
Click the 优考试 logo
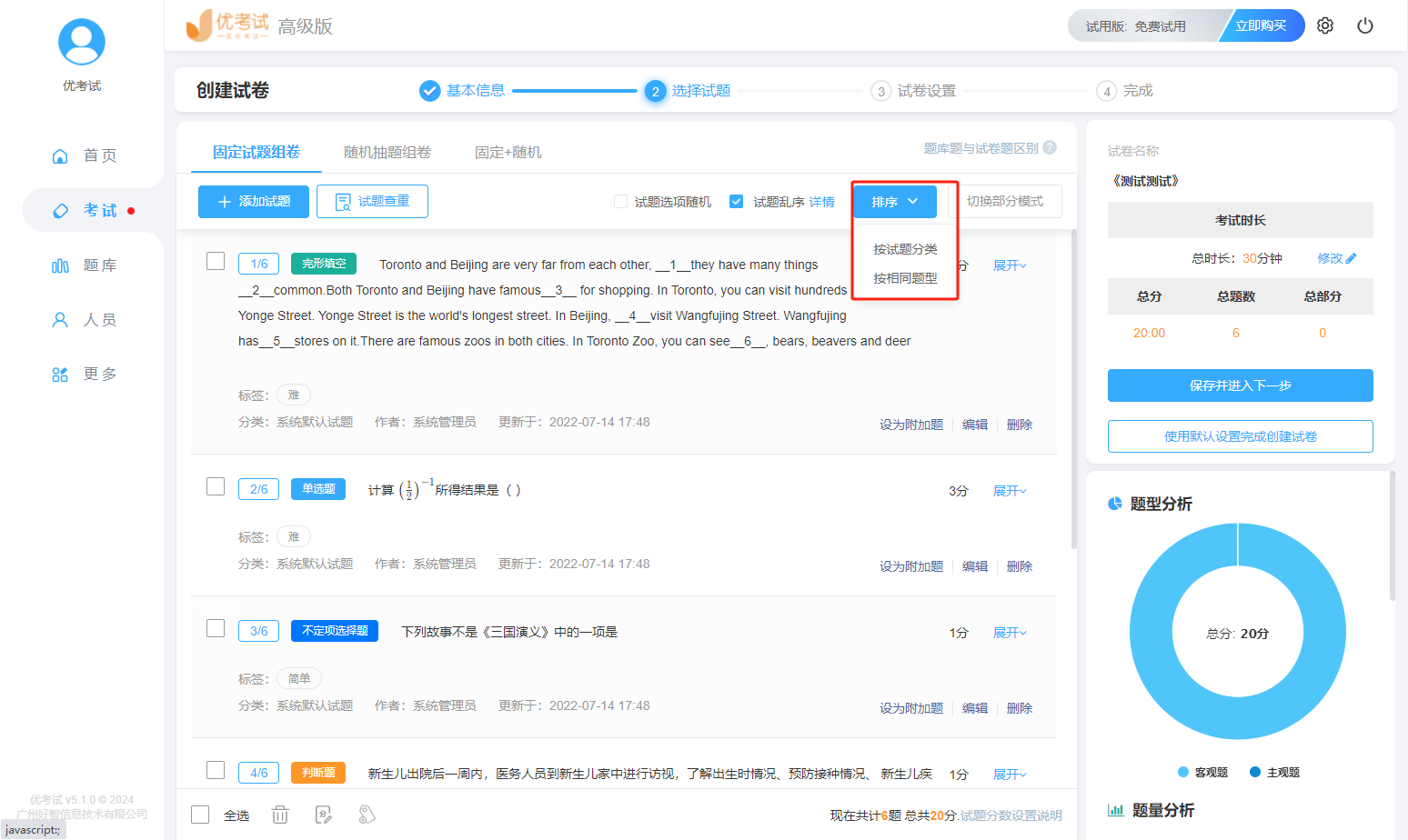[227, 25]
